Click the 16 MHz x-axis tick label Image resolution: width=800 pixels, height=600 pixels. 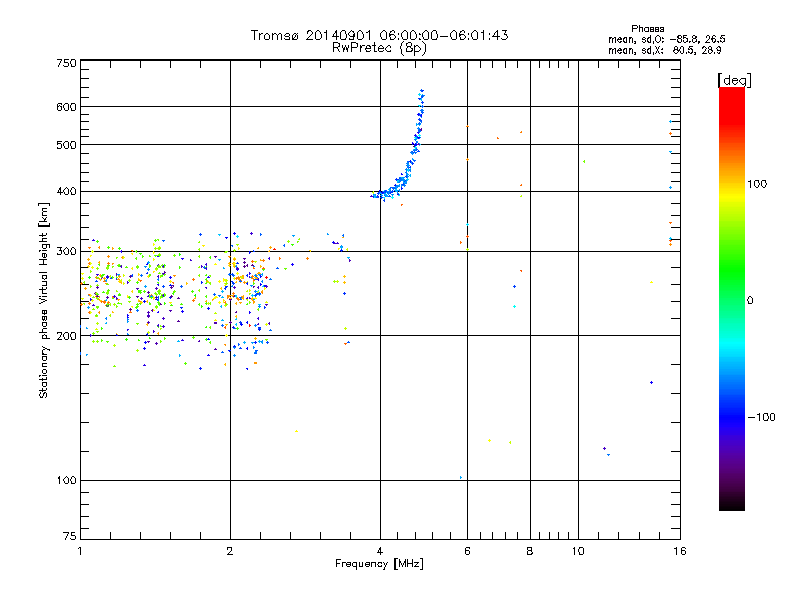click(677, 551)
